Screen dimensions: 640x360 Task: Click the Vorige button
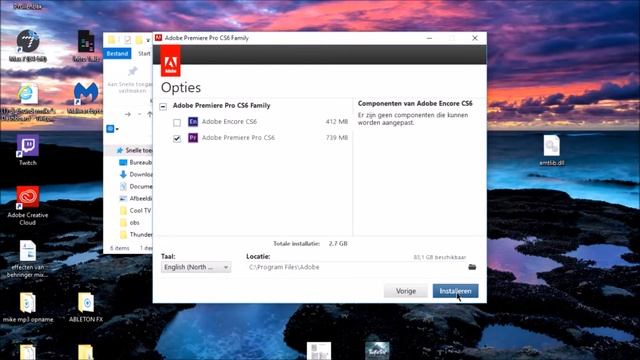point(406,291)
